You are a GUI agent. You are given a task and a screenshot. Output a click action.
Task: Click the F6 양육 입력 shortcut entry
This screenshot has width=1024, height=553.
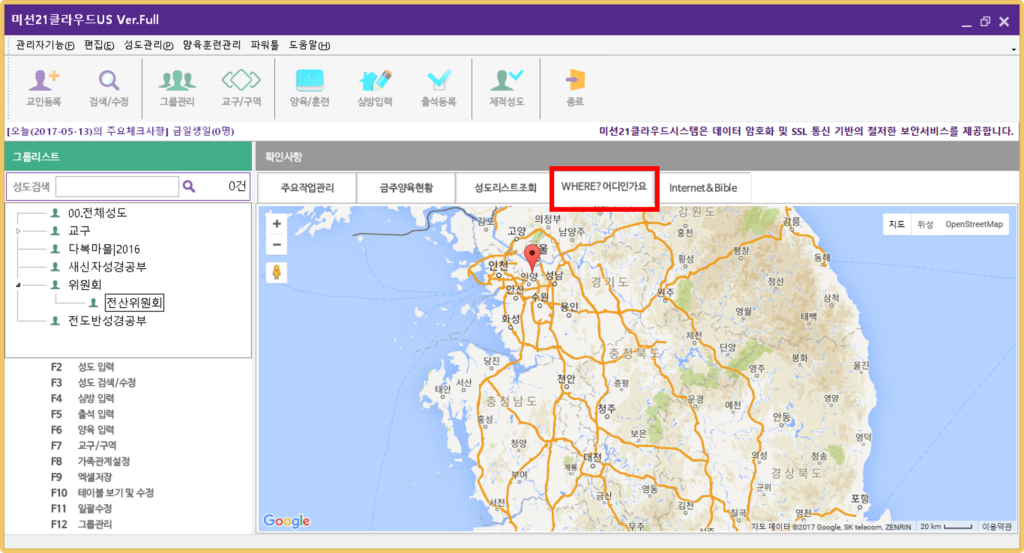coord(82,430)
